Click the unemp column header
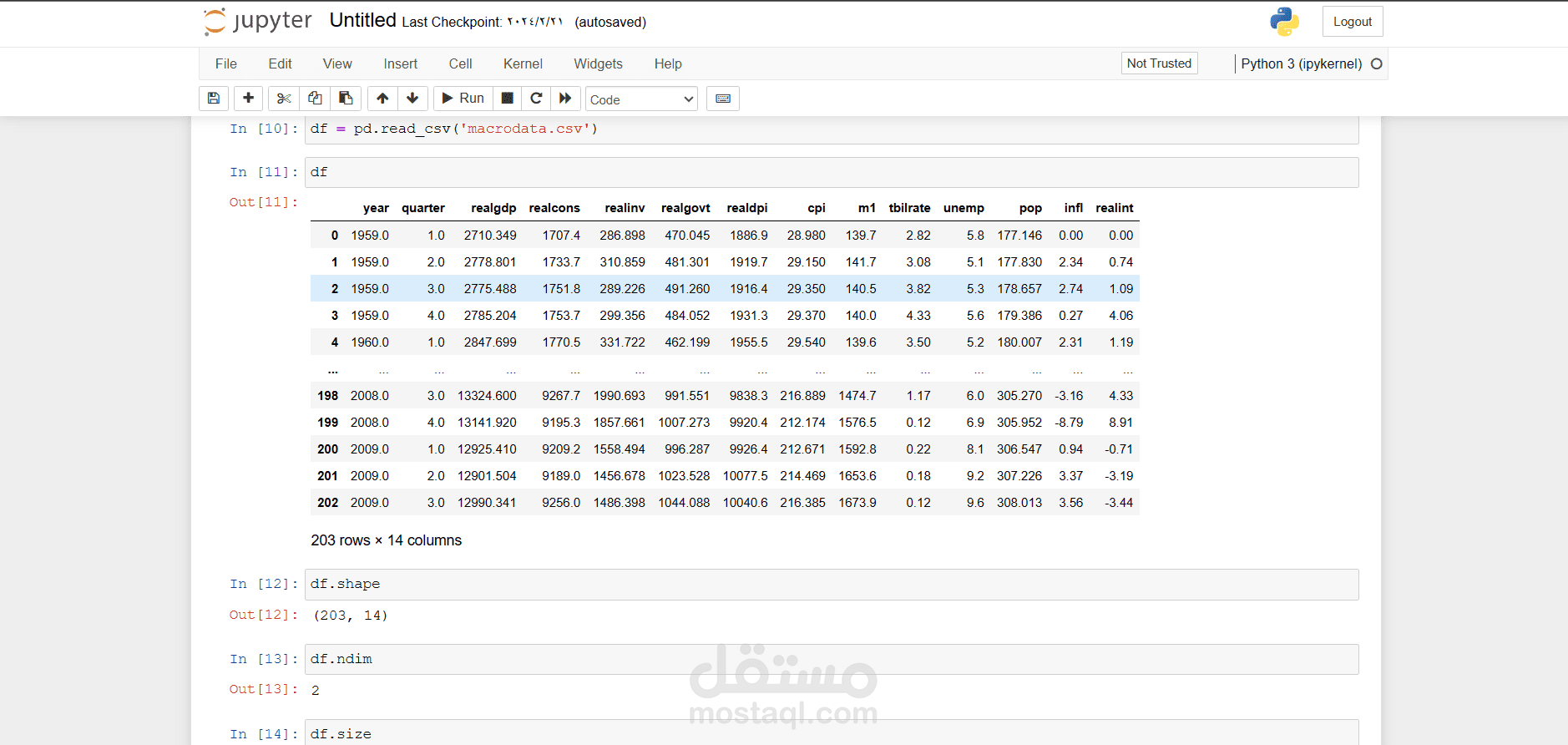This screenshot has width=1568, height=745. [964, 208]
